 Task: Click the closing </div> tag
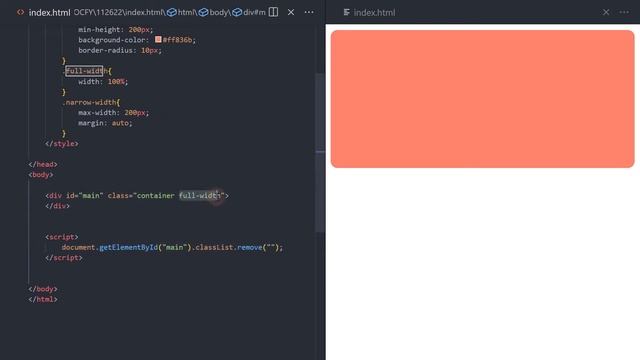[x=58, y=206]
